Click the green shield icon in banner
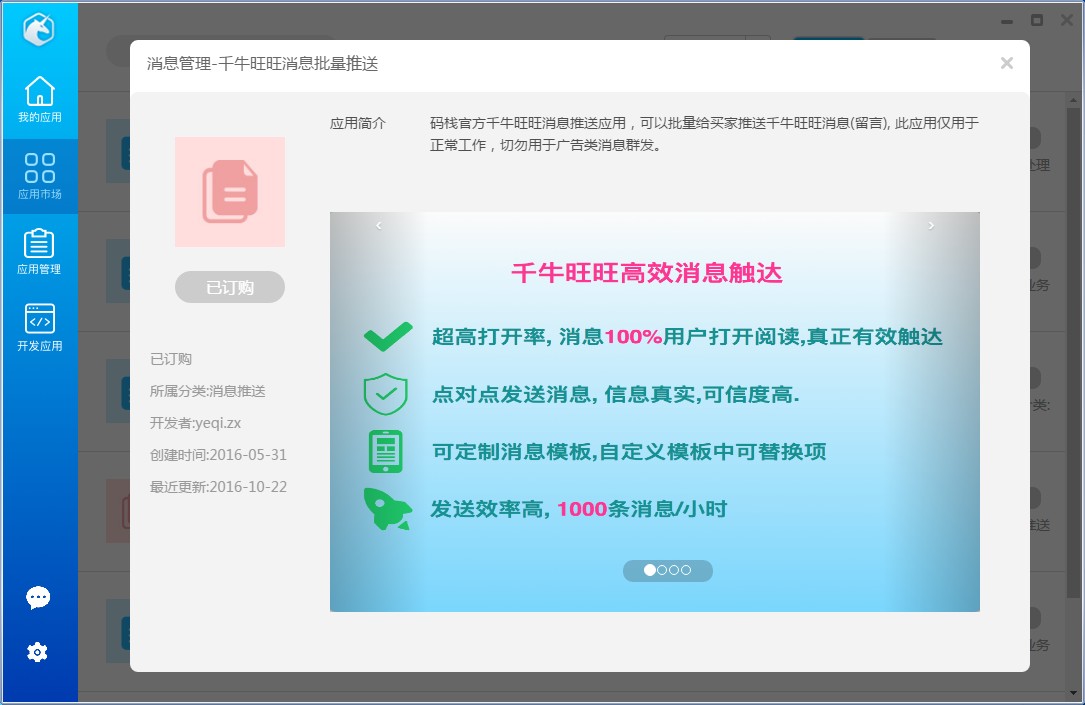The width and height of the screenshot is (1085, 705). 385,394
